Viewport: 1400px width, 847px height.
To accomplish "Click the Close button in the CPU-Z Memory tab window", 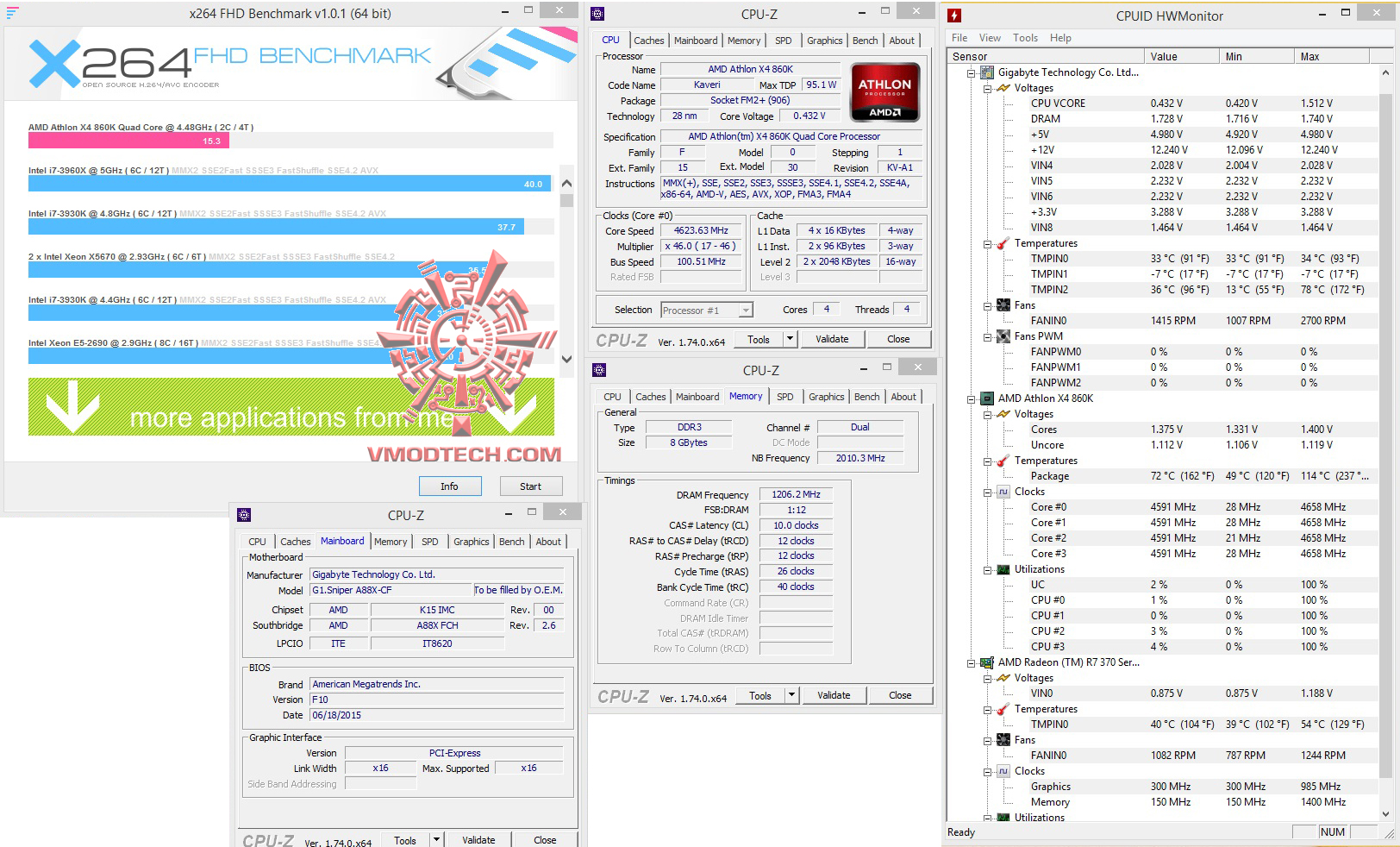I will pos(900,695).
